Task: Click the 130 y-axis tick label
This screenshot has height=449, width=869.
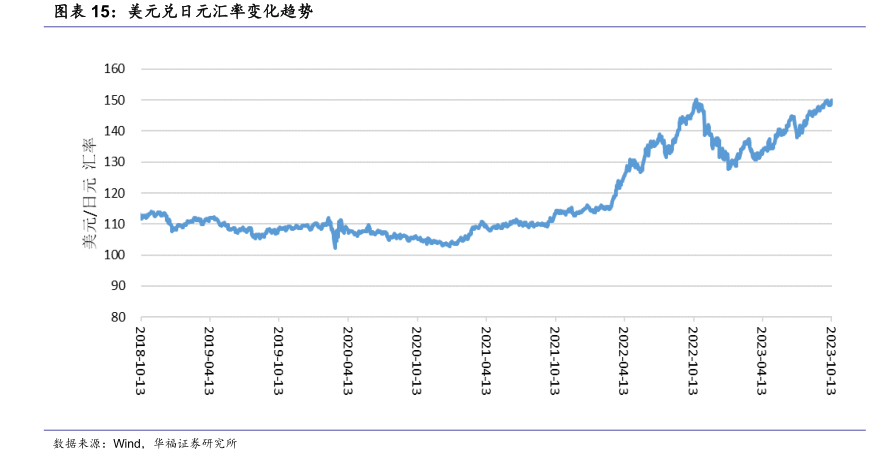Action: point(114,162)
